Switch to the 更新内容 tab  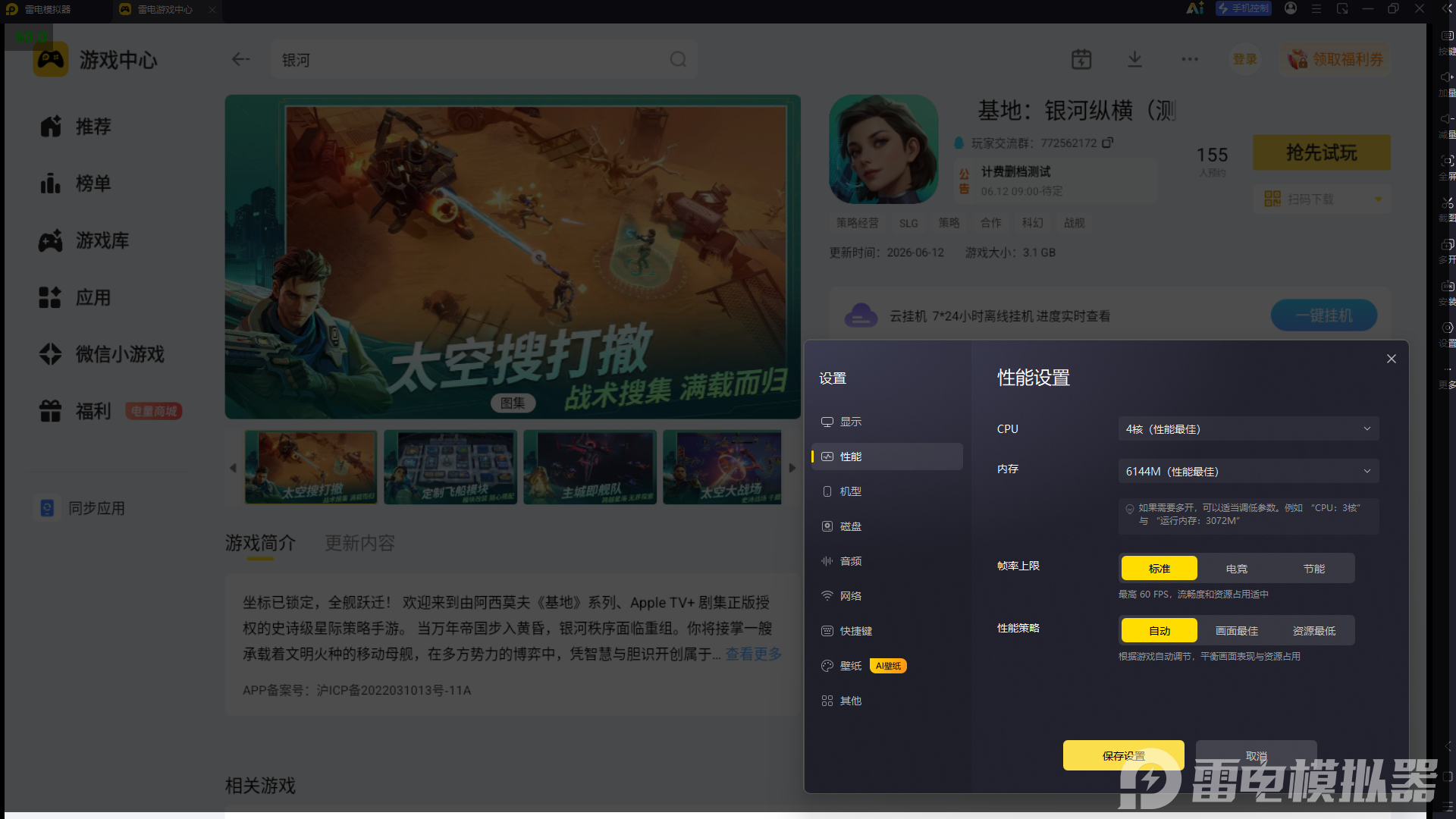click(360, 543)
